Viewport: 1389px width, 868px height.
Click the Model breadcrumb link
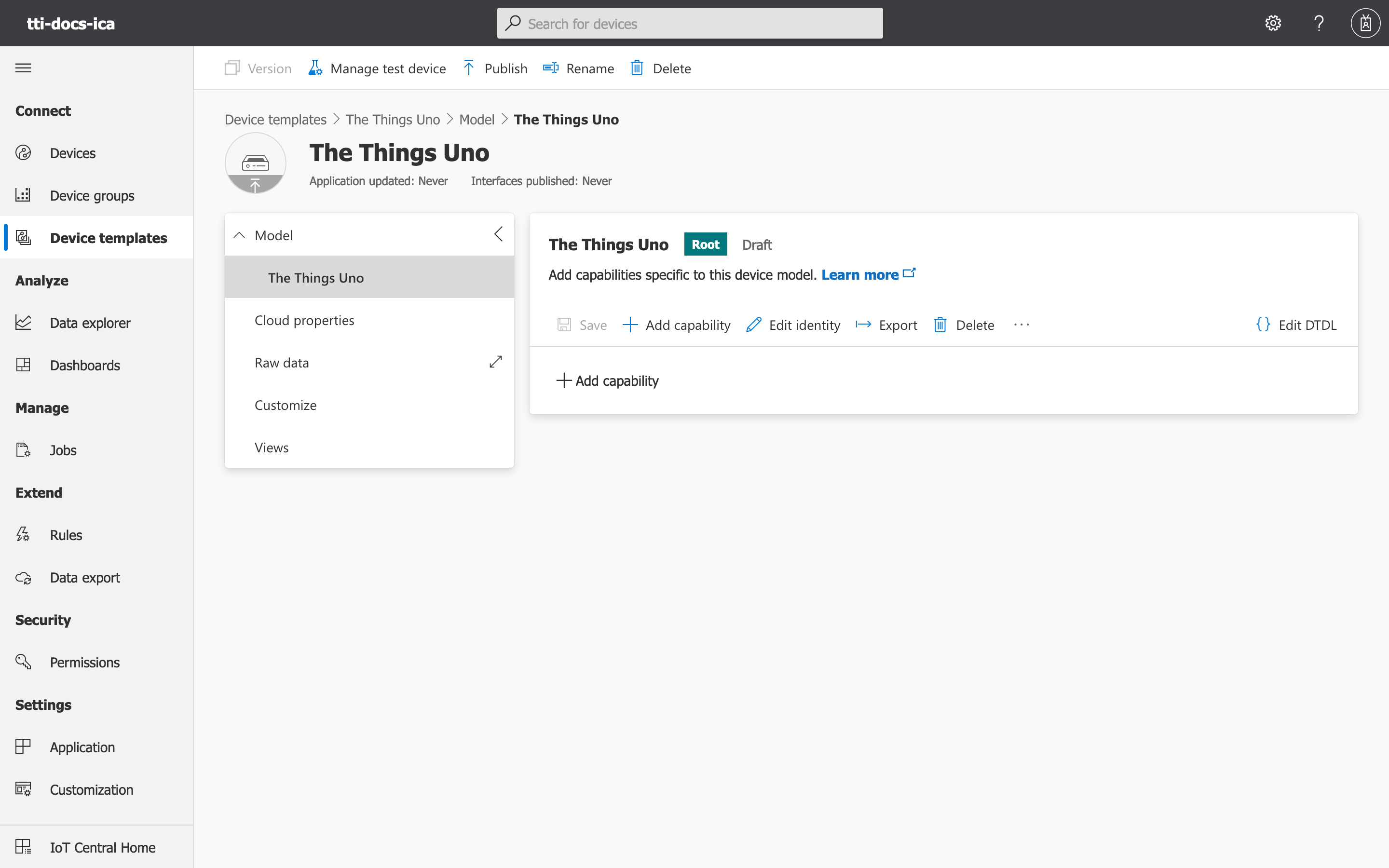coord(477,120)
